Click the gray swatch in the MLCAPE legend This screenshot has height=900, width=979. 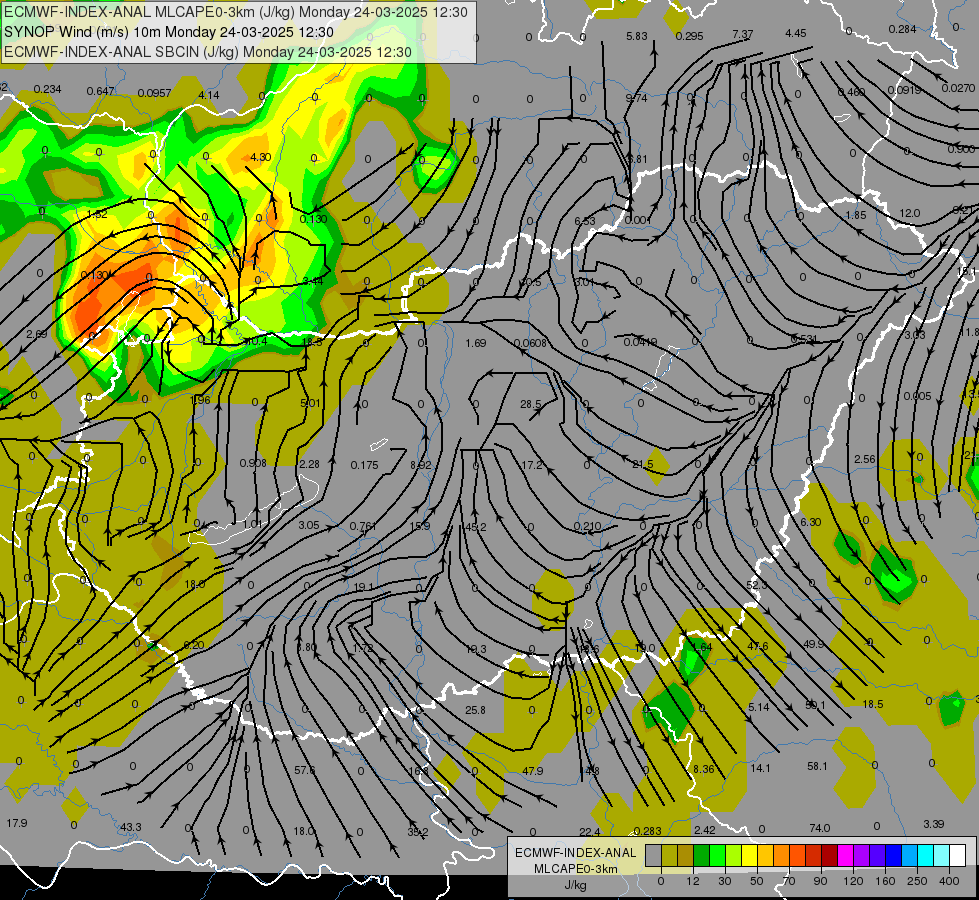coord(654,855)
